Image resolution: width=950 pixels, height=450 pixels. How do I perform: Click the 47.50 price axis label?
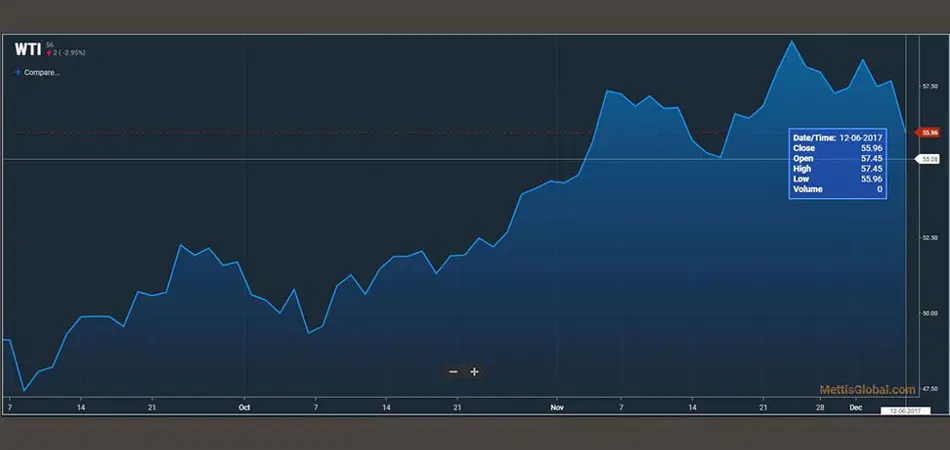pos(929,388)
